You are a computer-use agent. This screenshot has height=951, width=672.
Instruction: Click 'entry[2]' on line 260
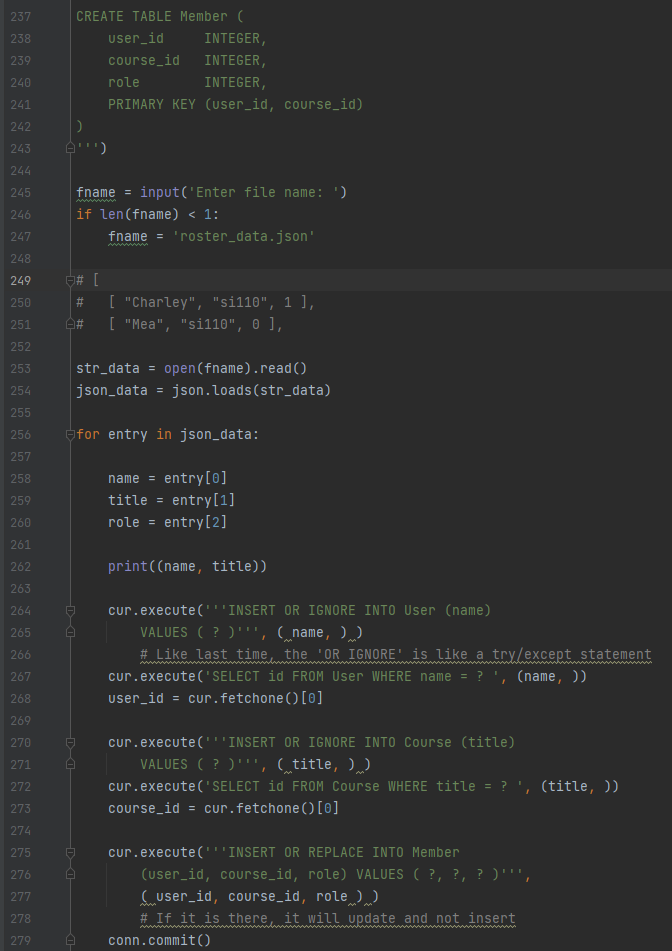point(196,522)
